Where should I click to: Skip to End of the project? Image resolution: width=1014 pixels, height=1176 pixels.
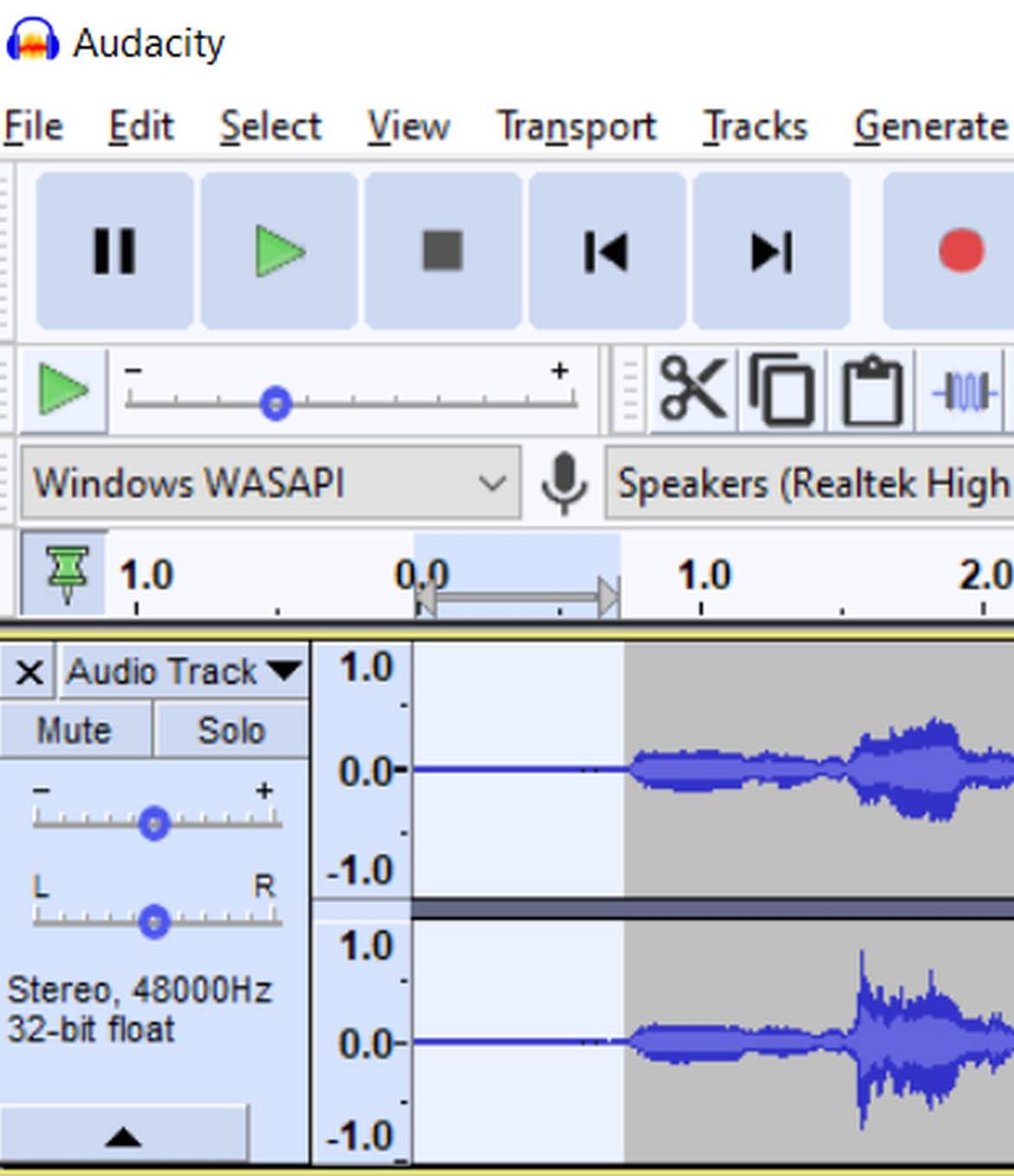[x=771, y=250]
